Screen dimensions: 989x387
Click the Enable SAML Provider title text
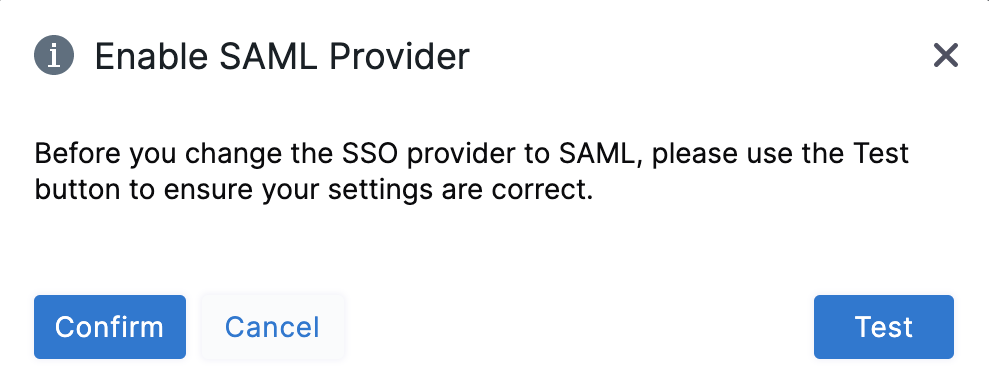[x=282, y=56]
